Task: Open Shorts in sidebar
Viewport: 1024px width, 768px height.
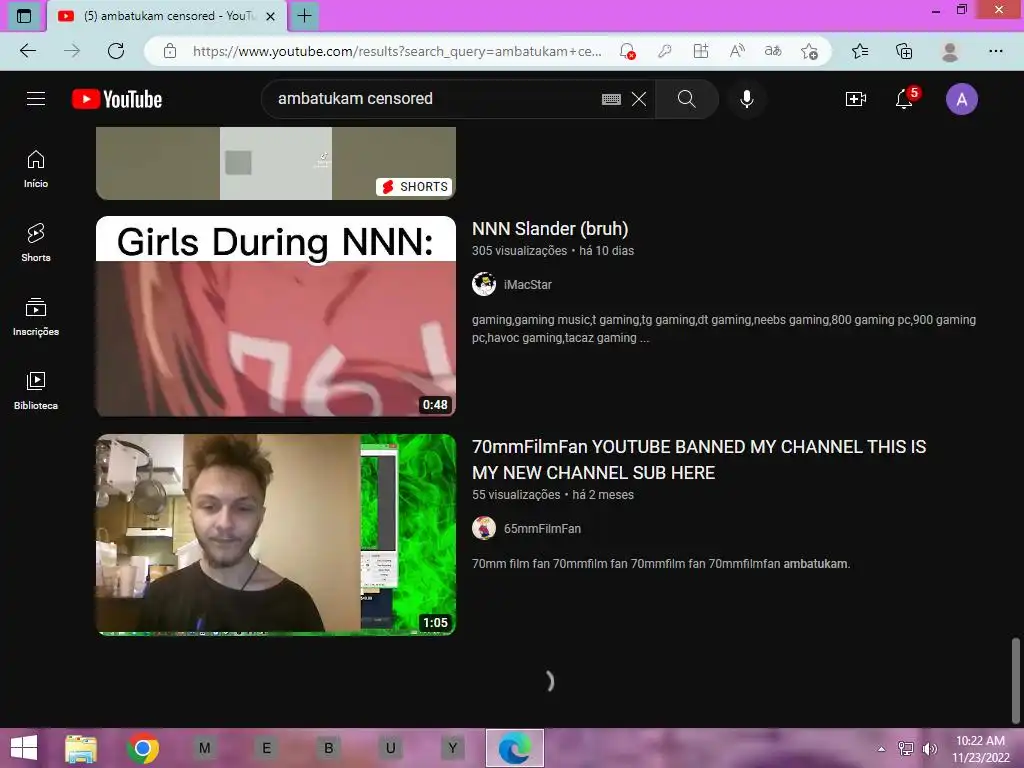Action: 36,243
